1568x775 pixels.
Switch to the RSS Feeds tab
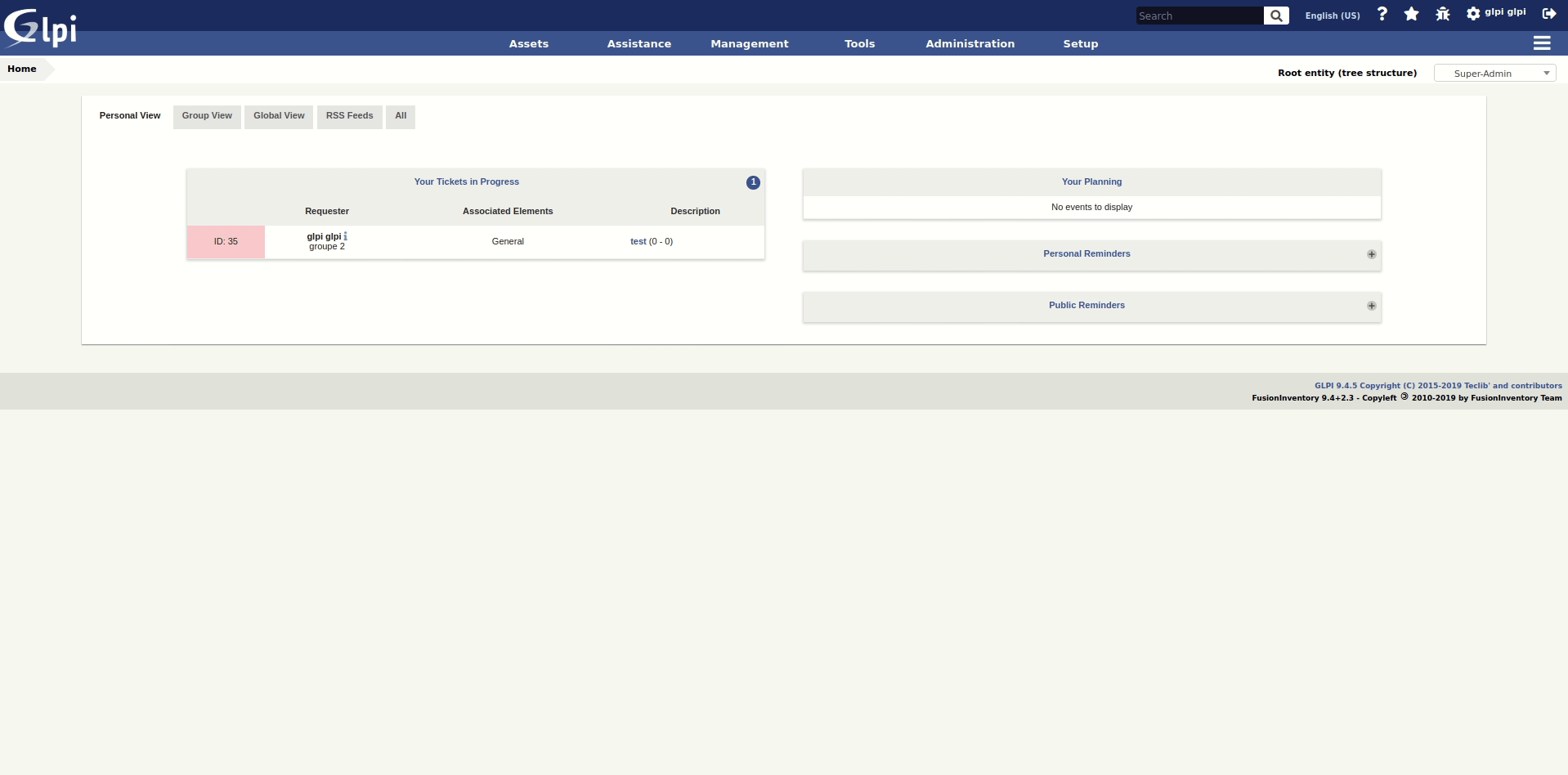coord(348,117)
